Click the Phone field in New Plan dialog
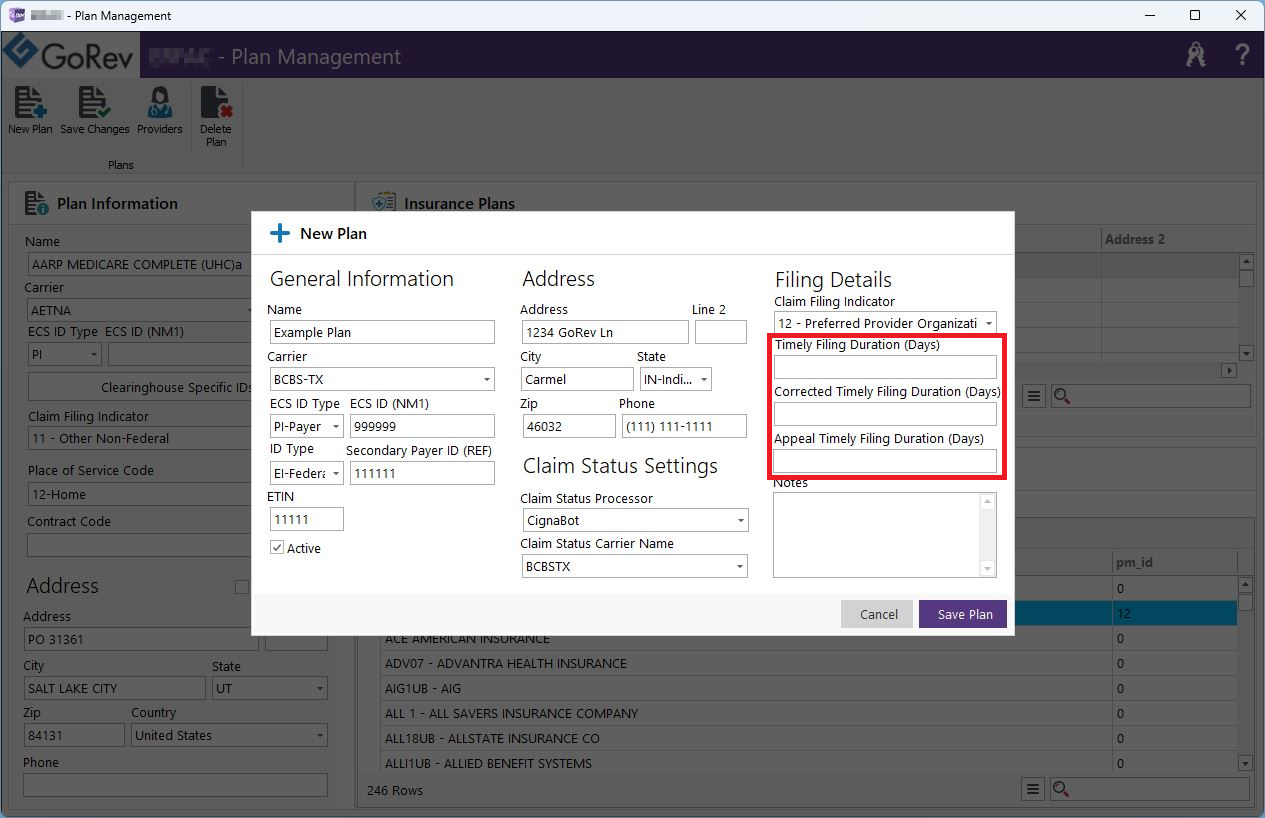This screenshot has height=818, width=1265. point(684,427)
